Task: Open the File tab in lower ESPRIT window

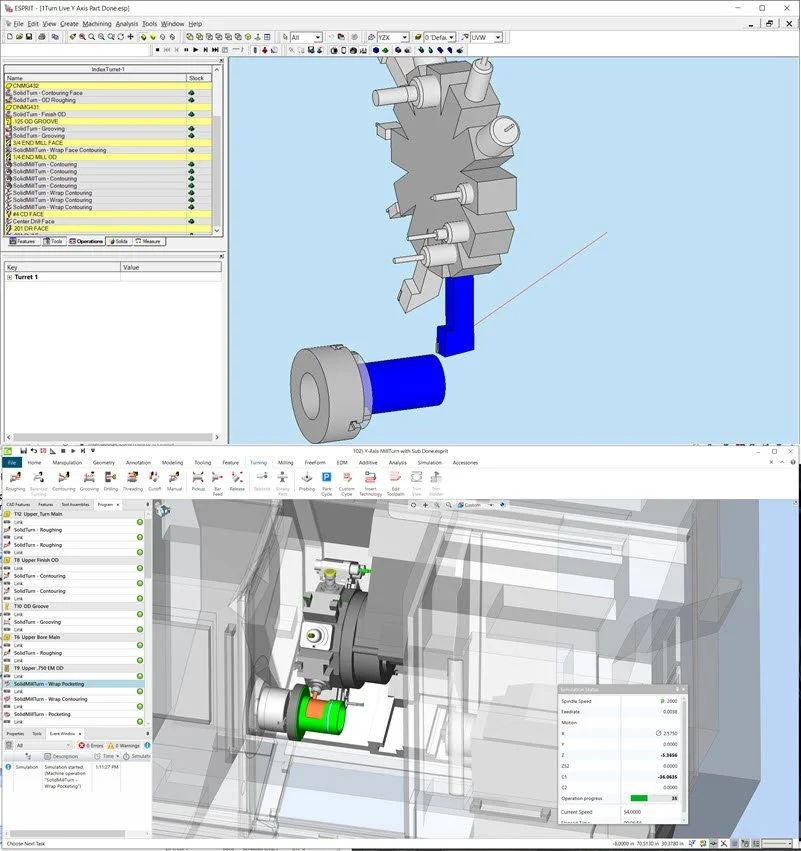Action: tap(12, 462)
